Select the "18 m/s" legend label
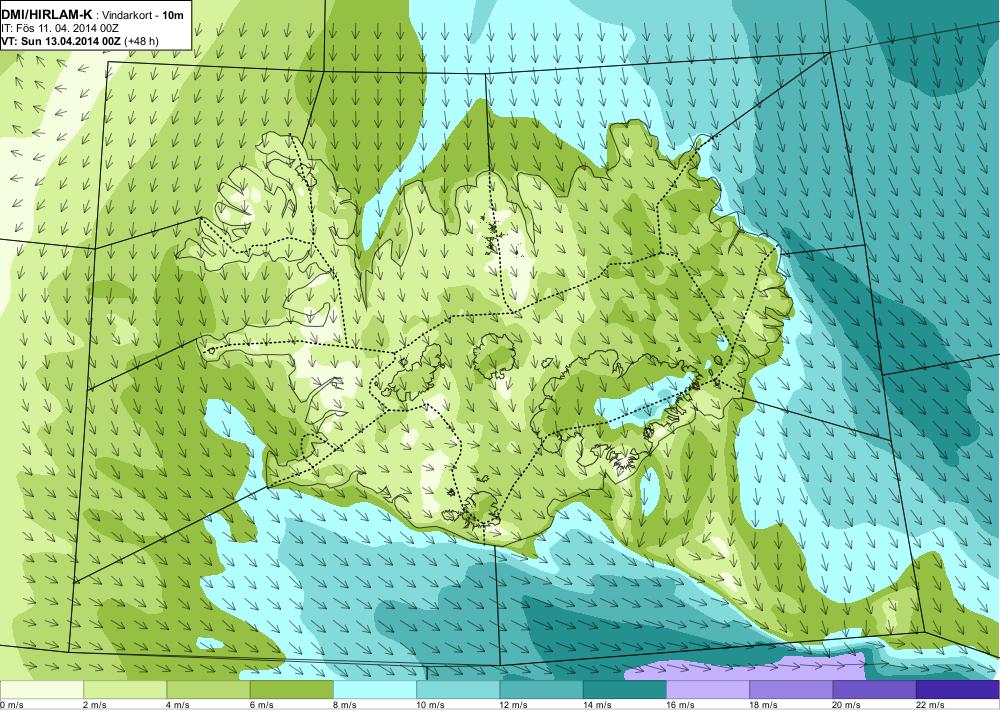This screenshot has height=710, width=1000. [x=763, y=704]
